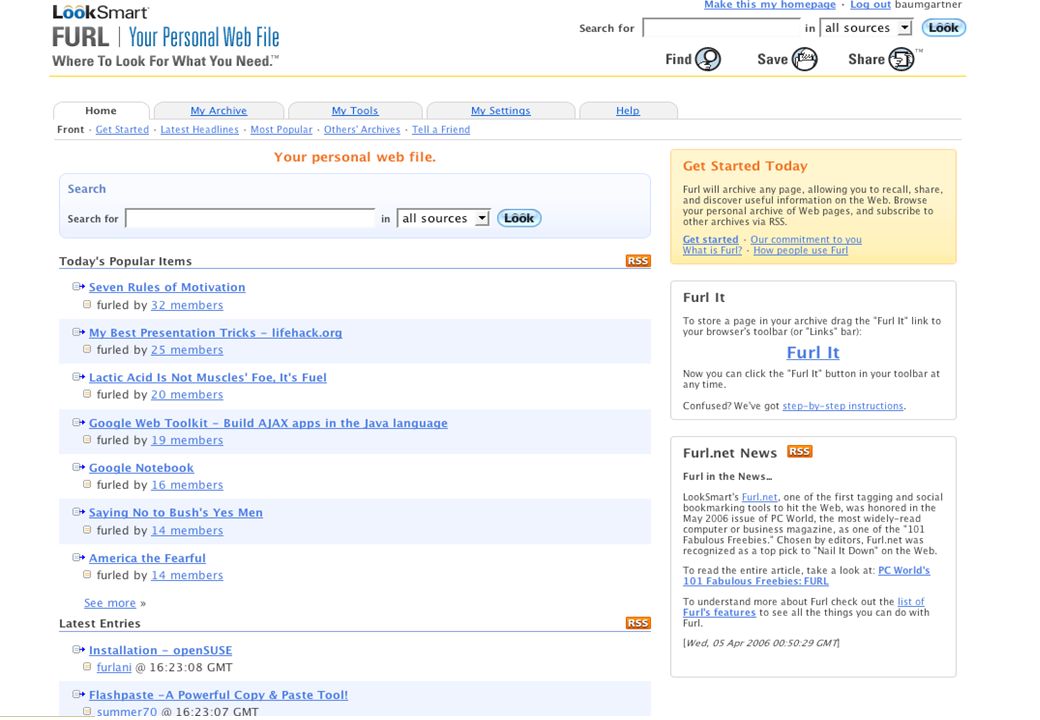
Task: Click arrow icon beside Flashpaste entry
Action: tap(79, 694)
